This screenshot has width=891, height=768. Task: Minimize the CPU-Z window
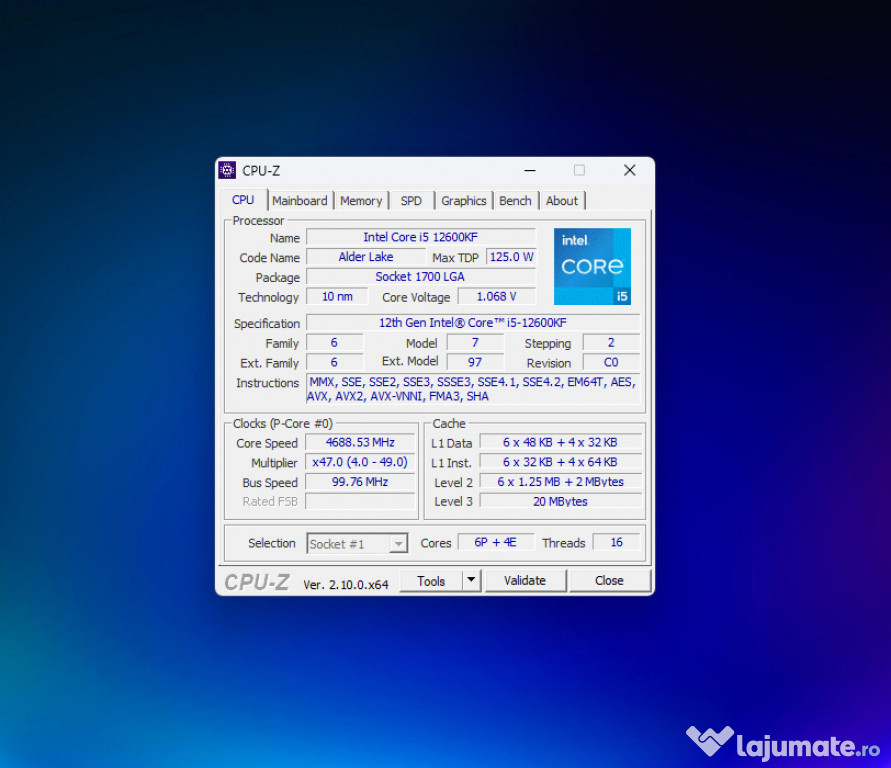pyautogui.click(x=530, y=170)
